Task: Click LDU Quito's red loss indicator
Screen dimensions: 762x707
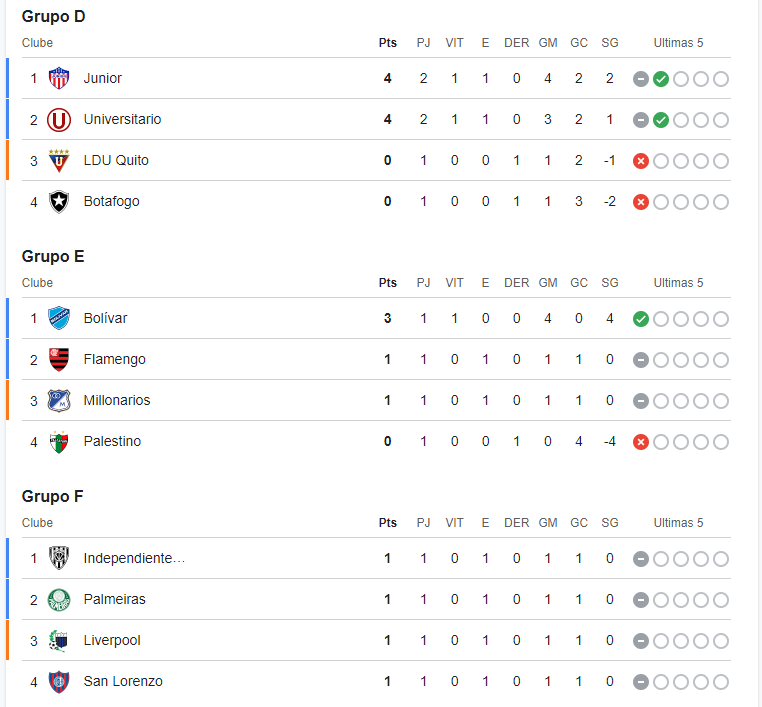Action: pyautogui.click(x=641, y=161)
